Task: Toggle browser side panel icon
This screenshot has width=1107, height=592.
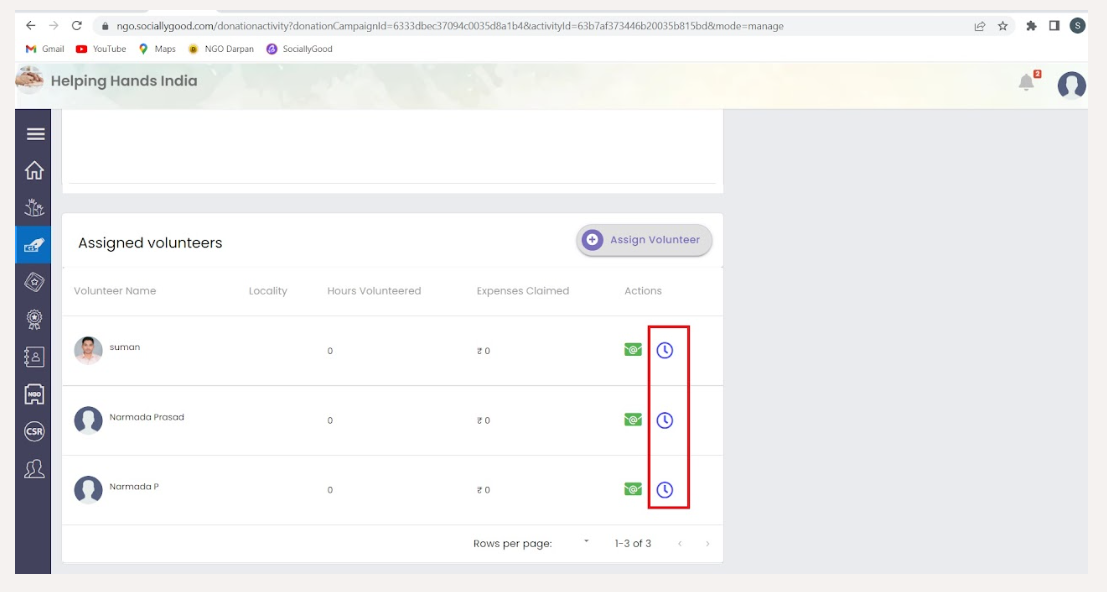Action: (1054, 26)
